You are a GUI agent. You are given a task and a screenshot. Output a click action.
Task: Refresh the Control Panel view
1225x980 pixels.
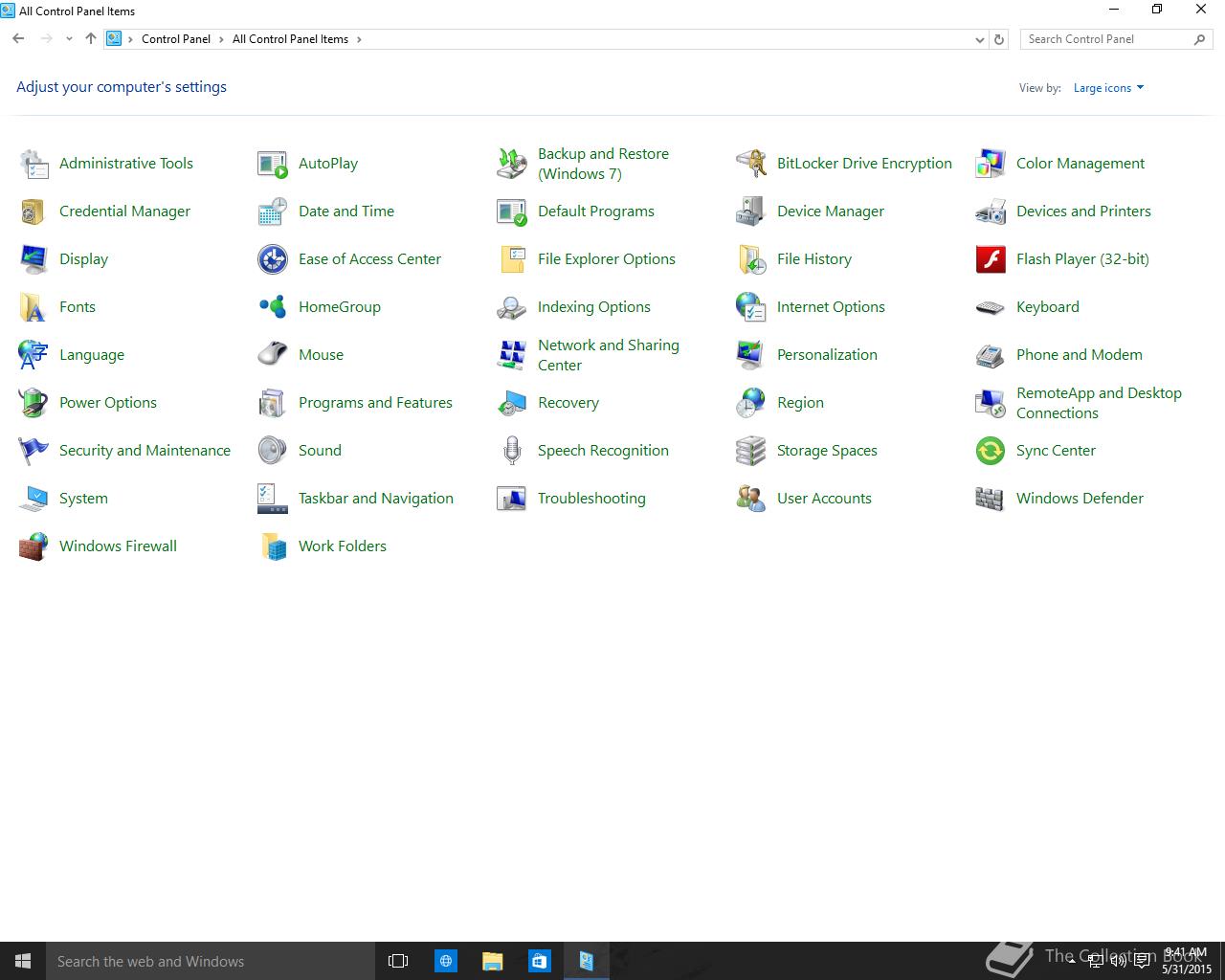pyautogui.click(x=999, y=39)
